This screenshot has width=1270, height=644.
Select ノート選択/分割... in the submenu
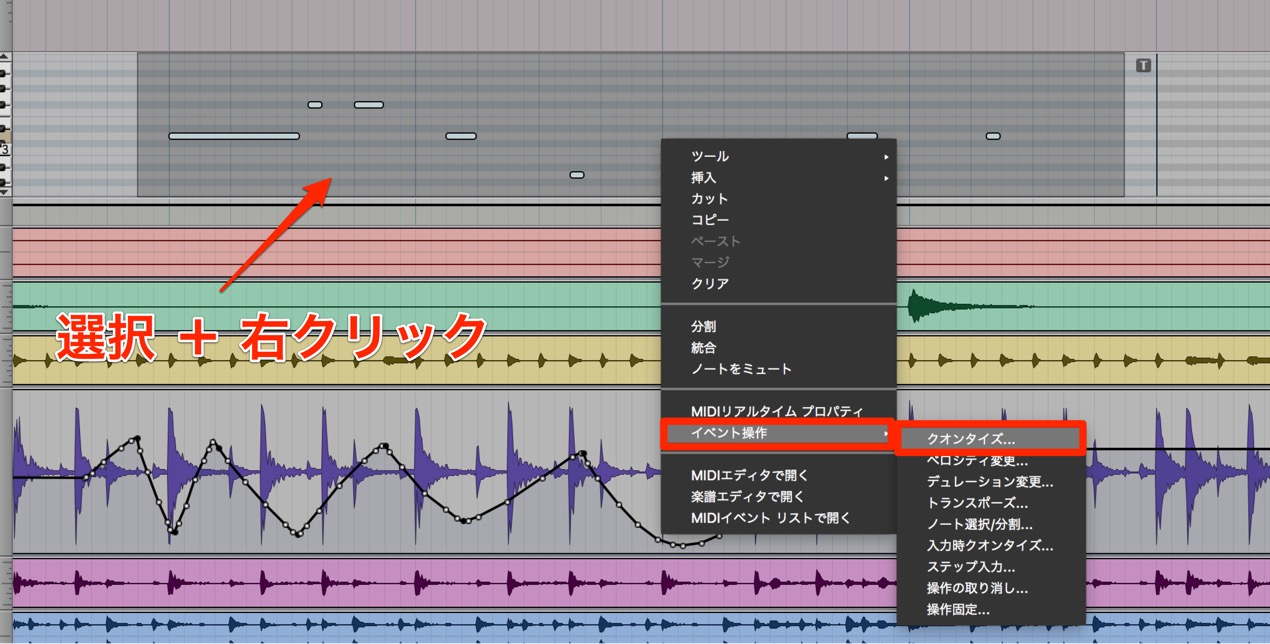990,524
